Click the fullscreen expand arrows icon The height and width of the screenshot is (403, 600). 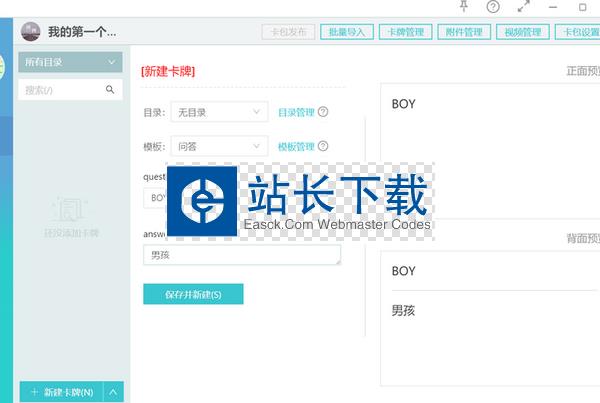click(x=523, y=6)
